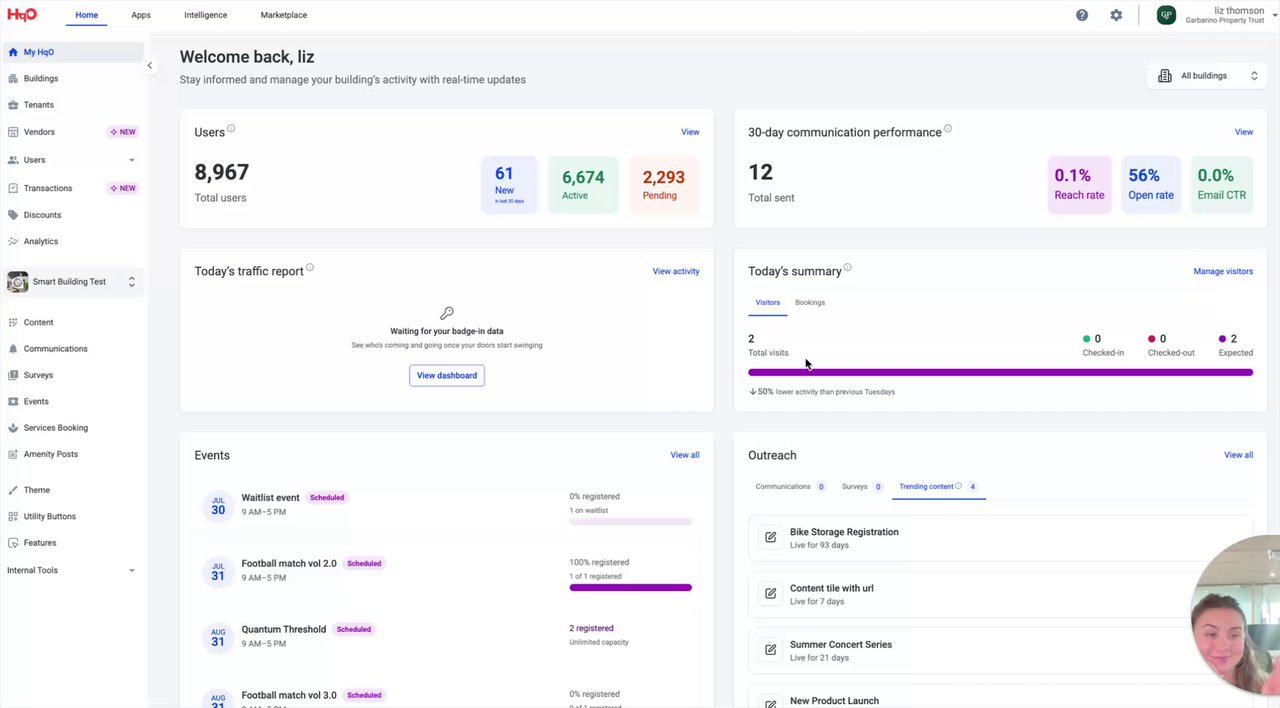Open the help question mark icon
Screen dimensions: 1280x708
1082,15
